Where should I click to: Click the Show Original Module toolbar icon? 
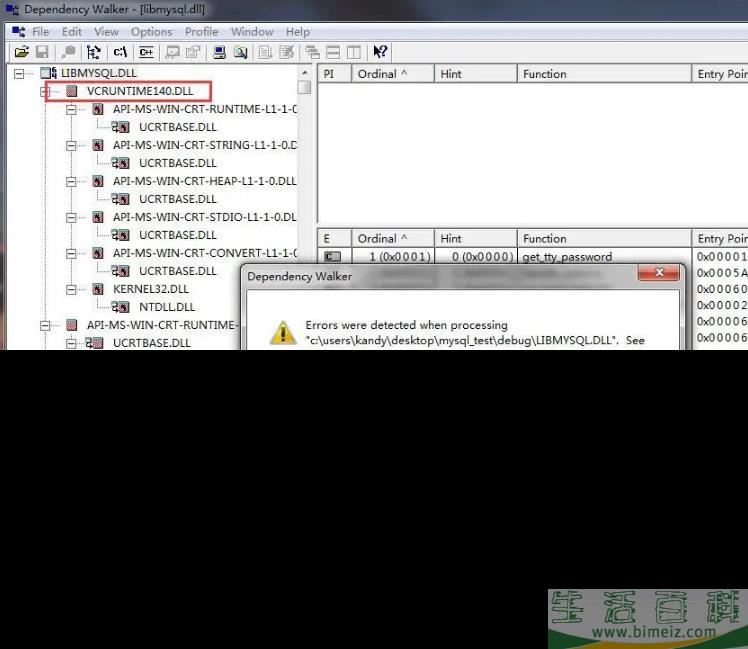(172, 52)
